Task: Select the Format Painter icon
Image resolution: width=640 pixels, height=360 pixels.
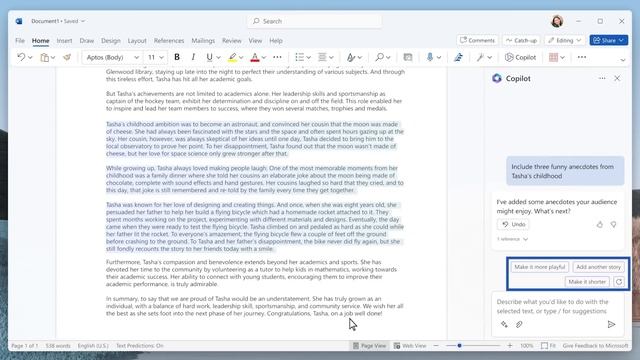Action: click(x=67, y=58)
